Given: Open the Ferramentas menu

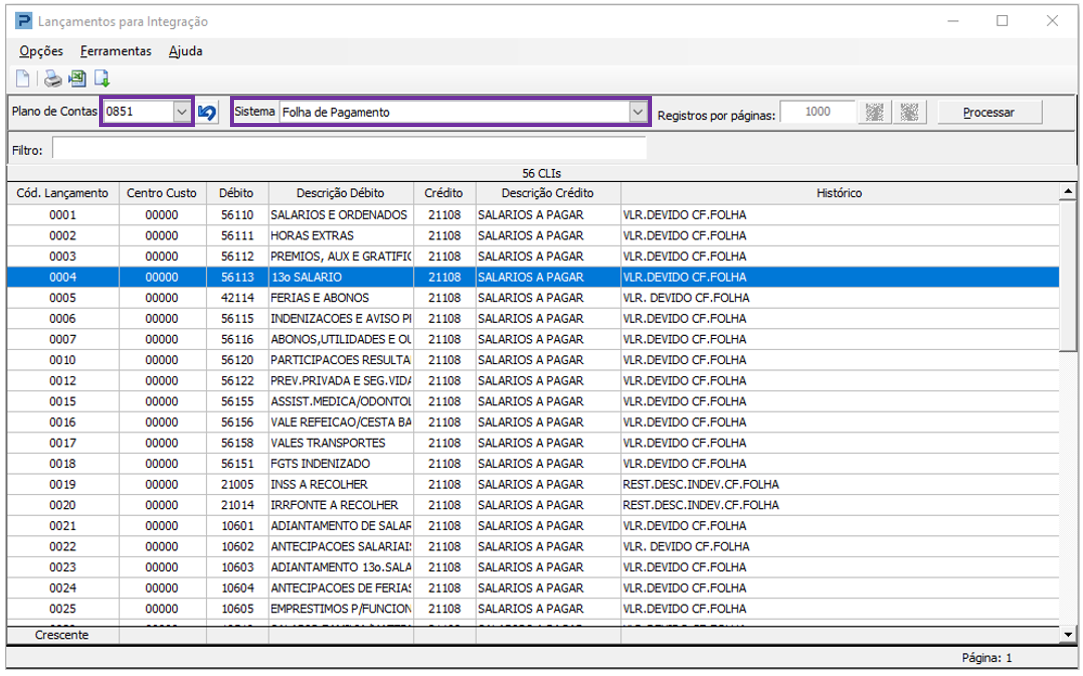Looking at the screenshot, I should tap(115, 51).
